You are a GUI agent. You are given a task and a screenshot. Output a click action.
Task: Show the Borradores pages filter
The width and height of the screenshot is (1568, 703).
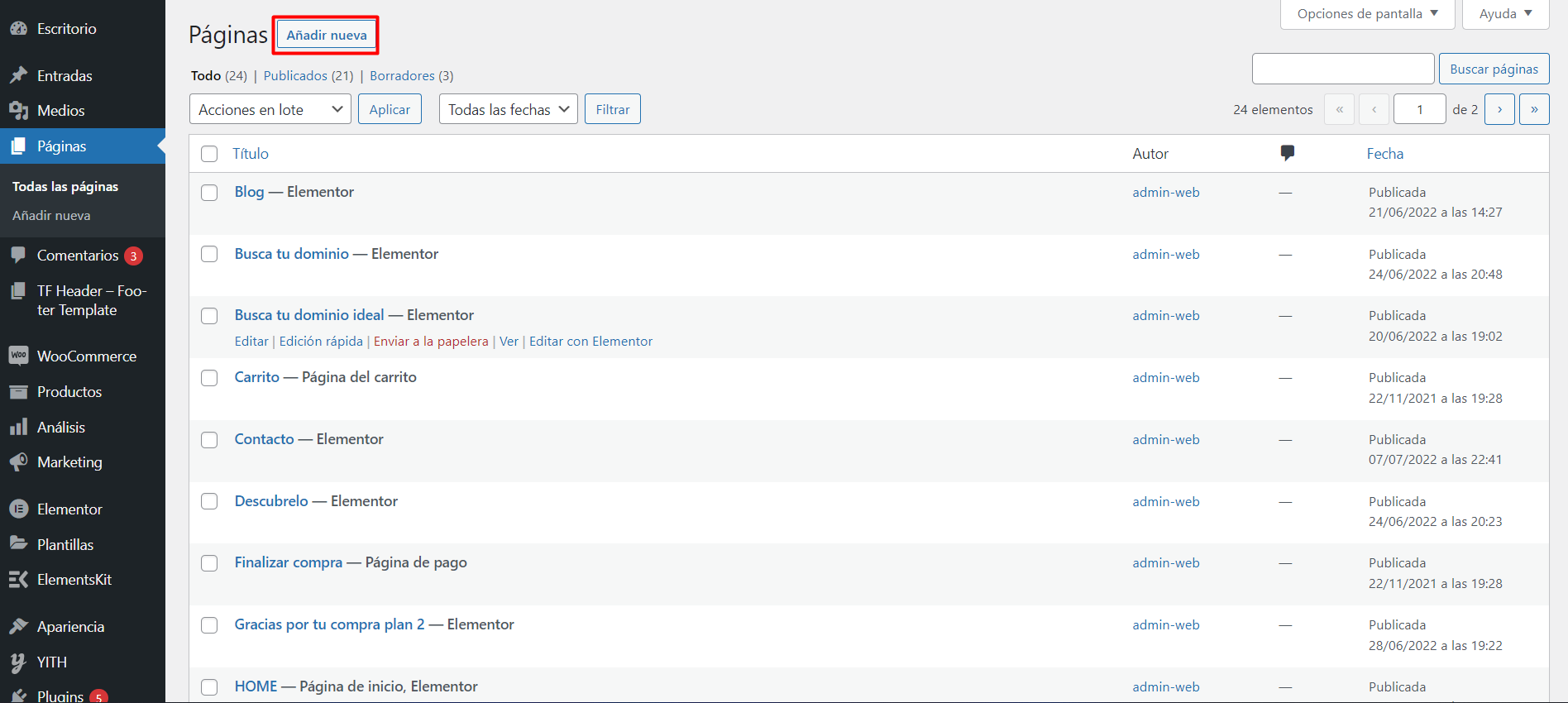point(402,76)
